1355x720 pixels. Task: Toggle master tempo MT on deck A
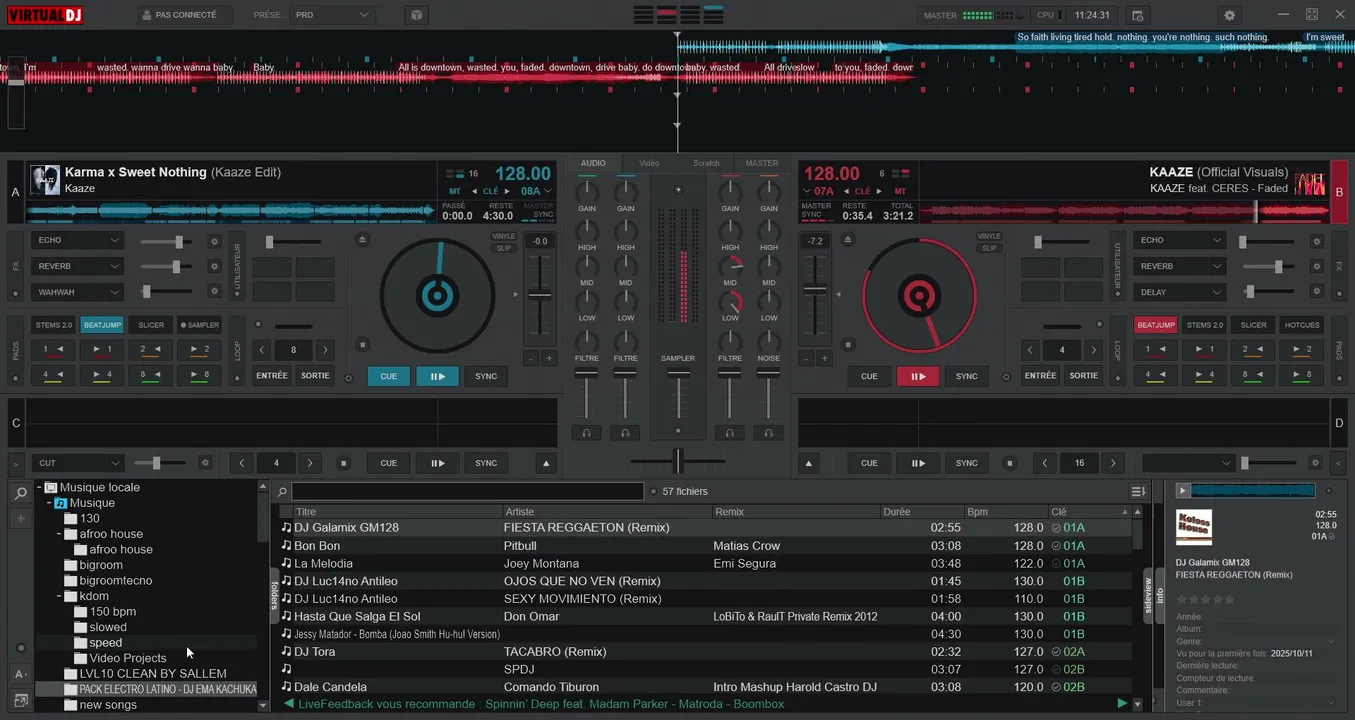455,191
